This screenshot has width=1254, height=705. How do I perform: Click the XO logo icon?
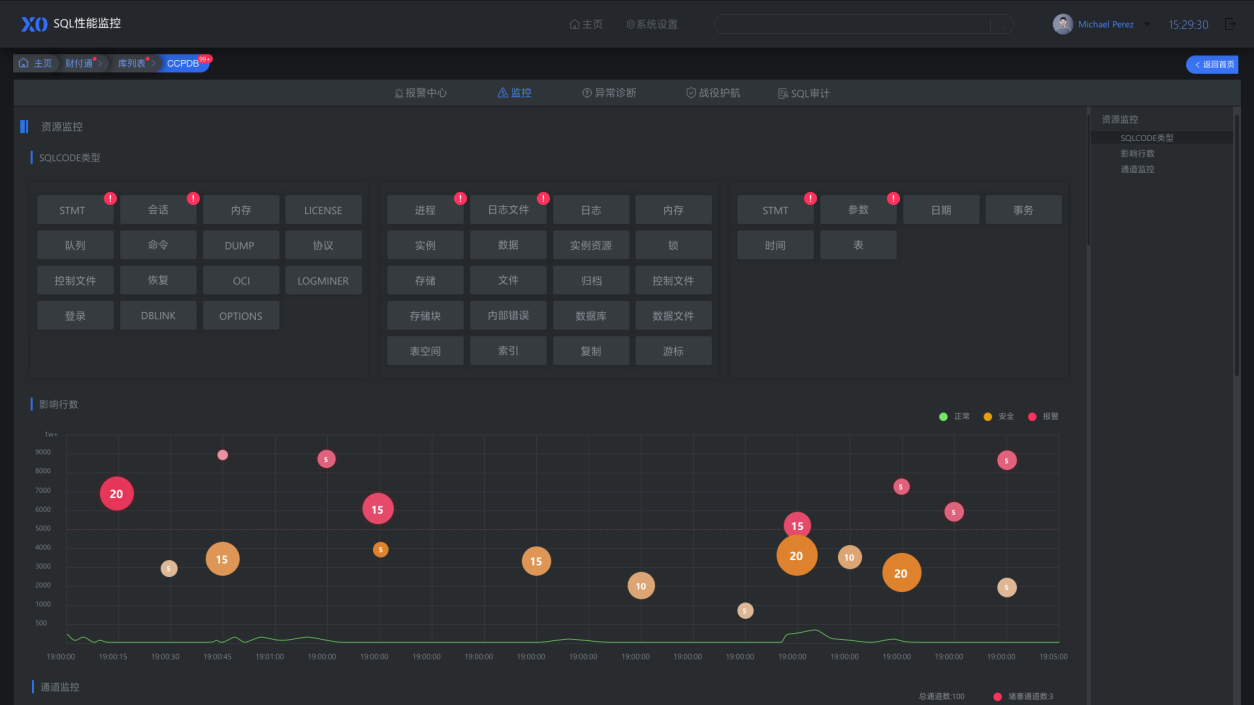click(x=34, y=24)
